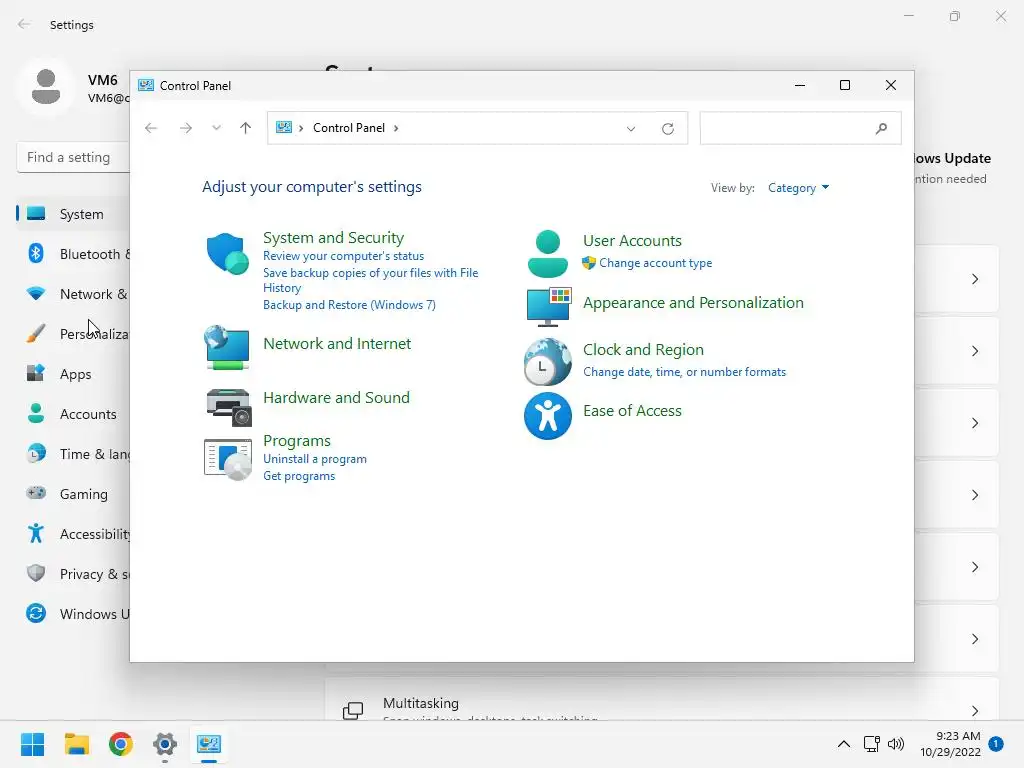The height and width of the screenshot is (768, 1024).
Task: Go up one level in Control Panel
Action: click(x=246, y=128)
